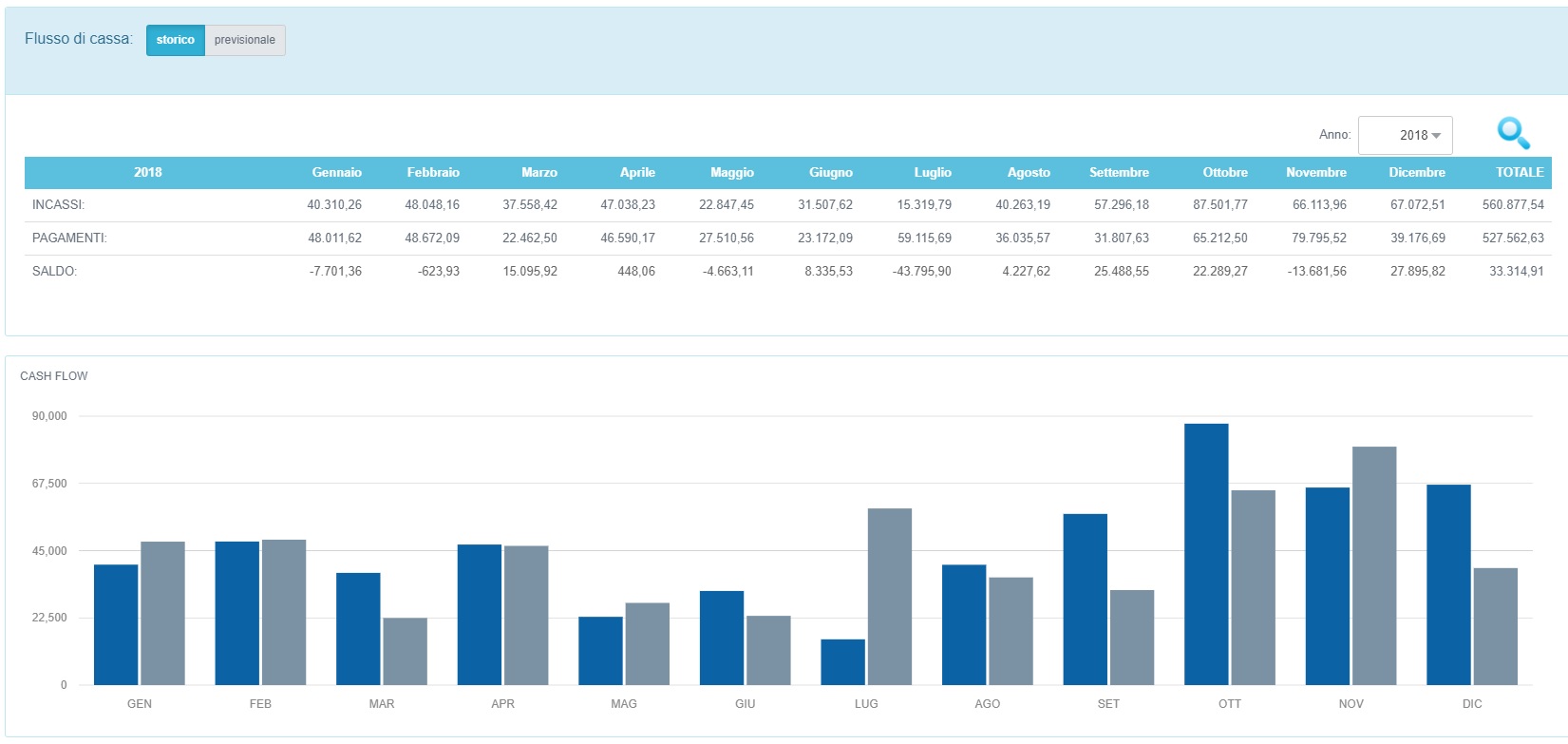Image resolution: width=1568 pixels, height=744 pixels.
Task: Select the INCASSI row label
Action: pos(58,205)
